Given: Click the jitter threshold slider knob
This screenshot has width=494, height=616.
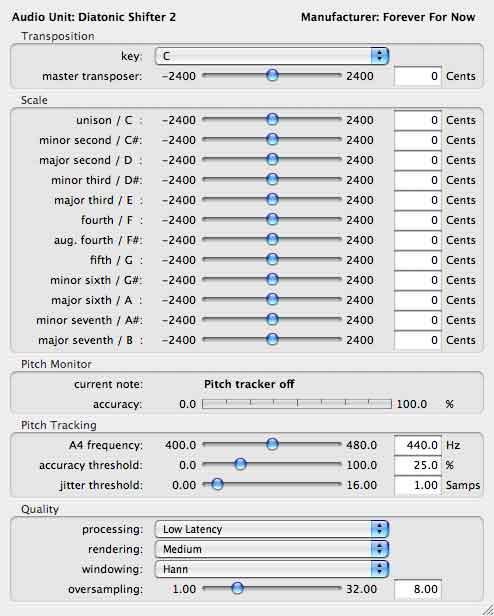Looking at the screenshot, I should (217, 484).
